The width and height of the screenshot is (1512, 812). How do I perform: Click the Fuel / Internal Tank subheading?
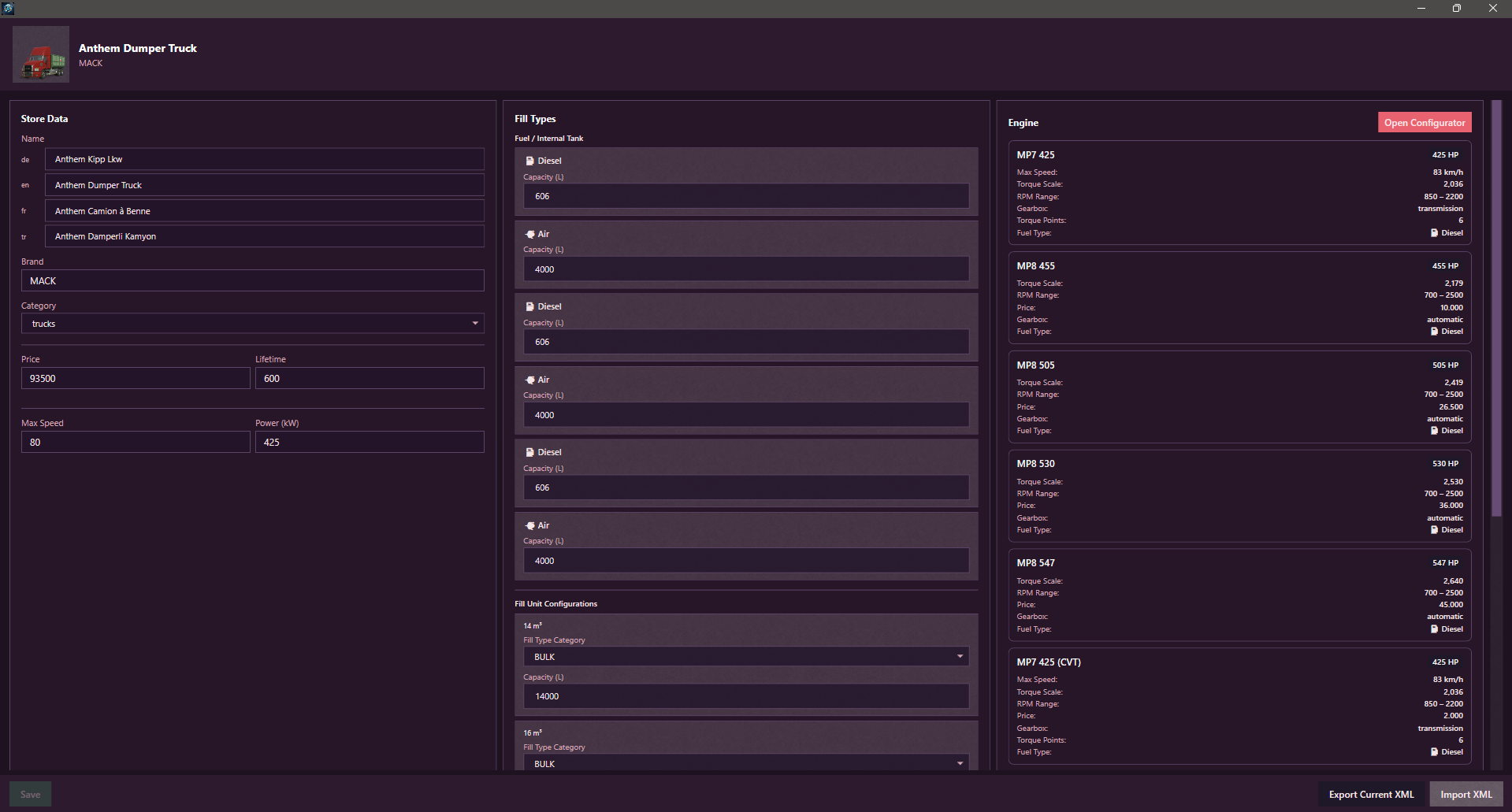coord(549,139)
